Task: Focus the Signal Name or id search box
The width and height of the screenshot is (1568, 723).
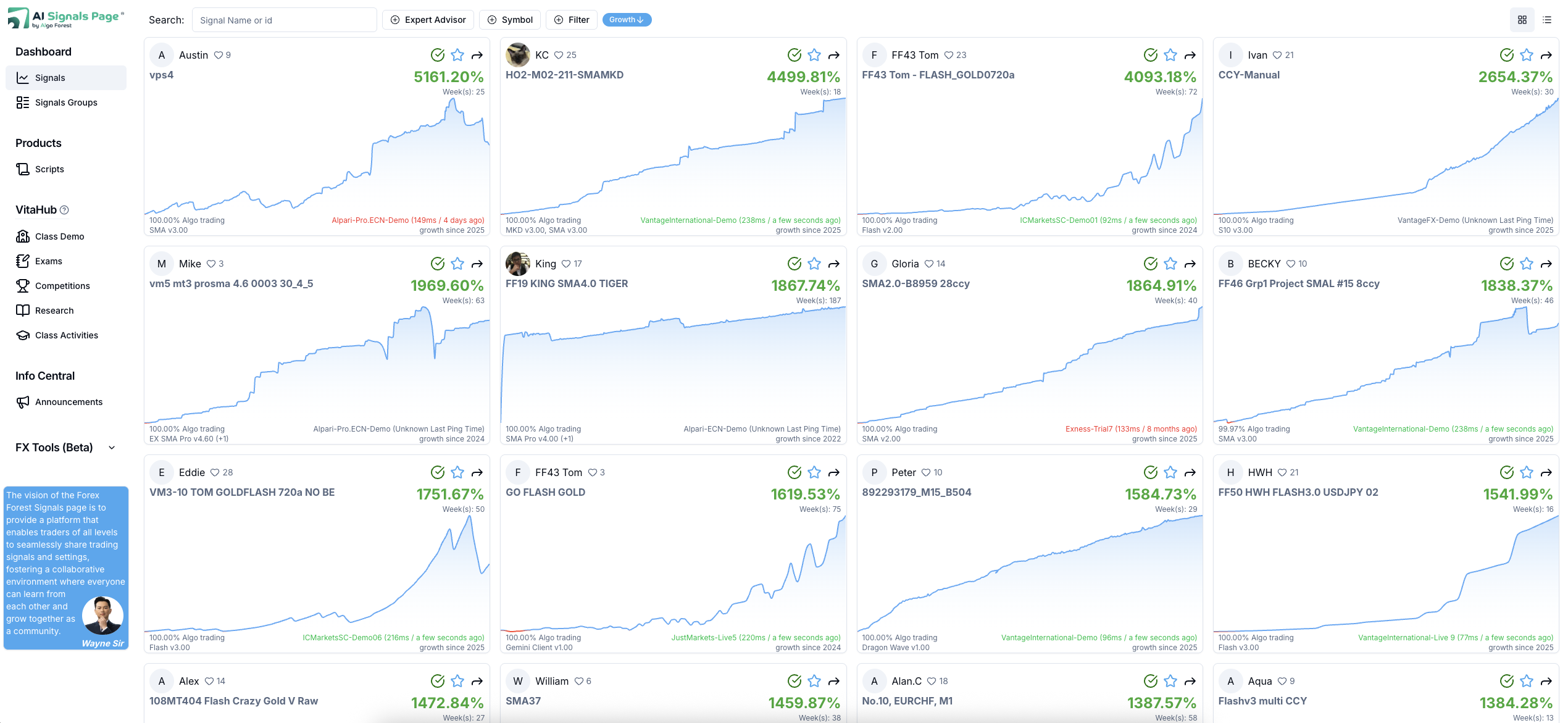Action: pos(284,20)
